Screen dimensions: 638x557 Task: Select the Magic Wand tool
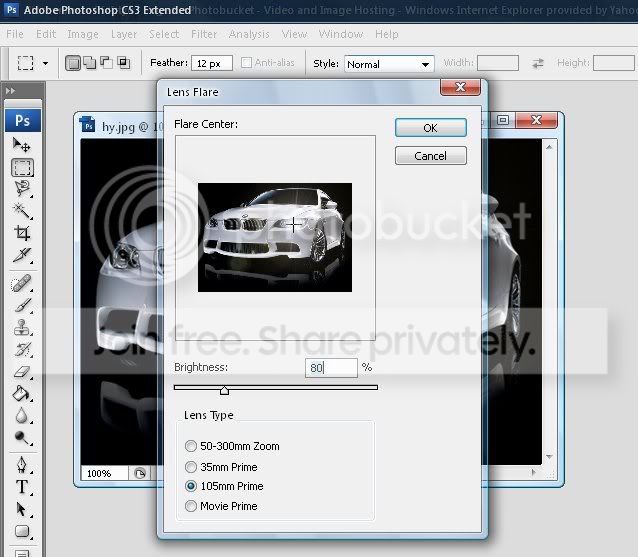pos(22,211)
